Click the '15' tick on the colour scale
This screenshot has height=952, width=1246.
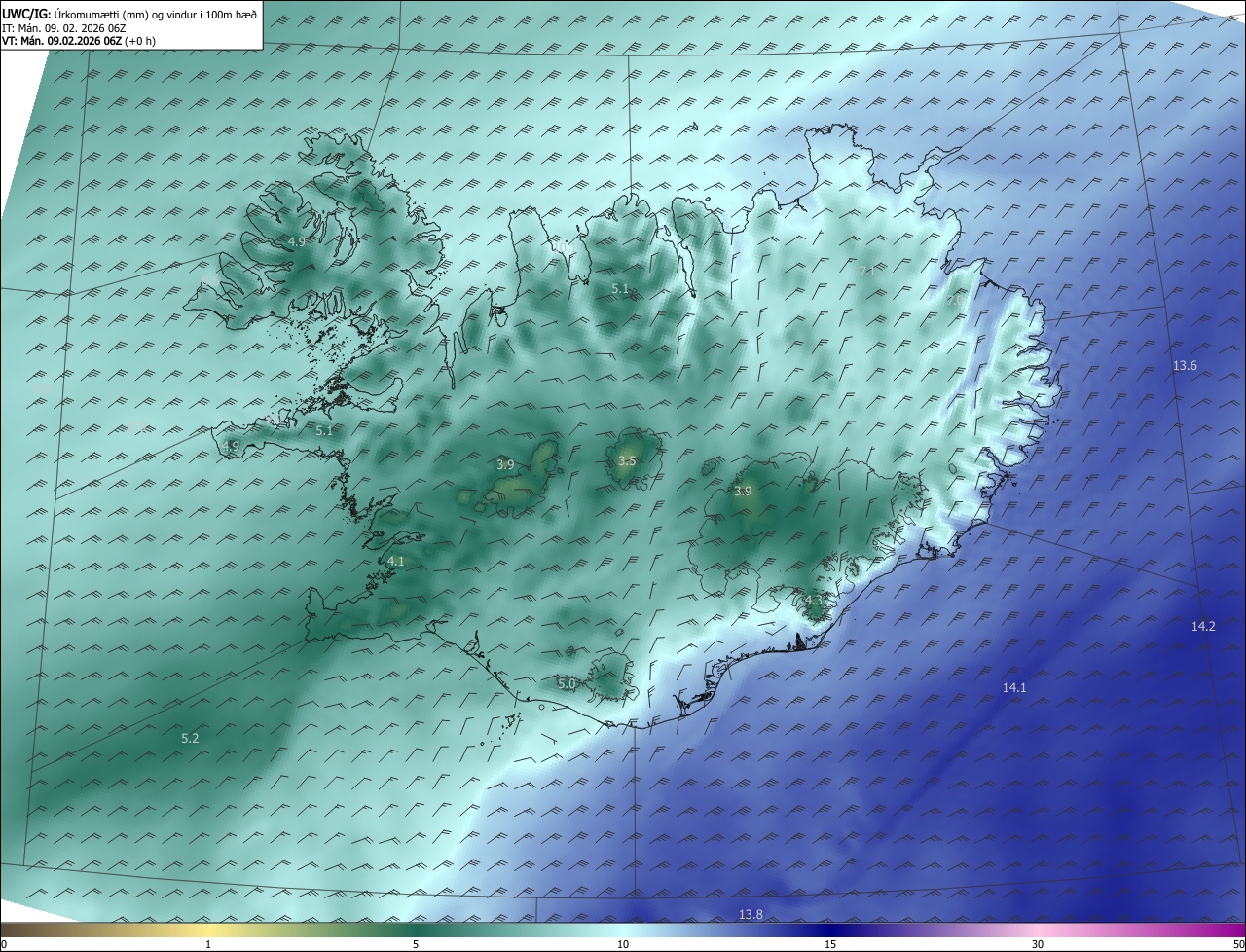click(x=830, y=944)
